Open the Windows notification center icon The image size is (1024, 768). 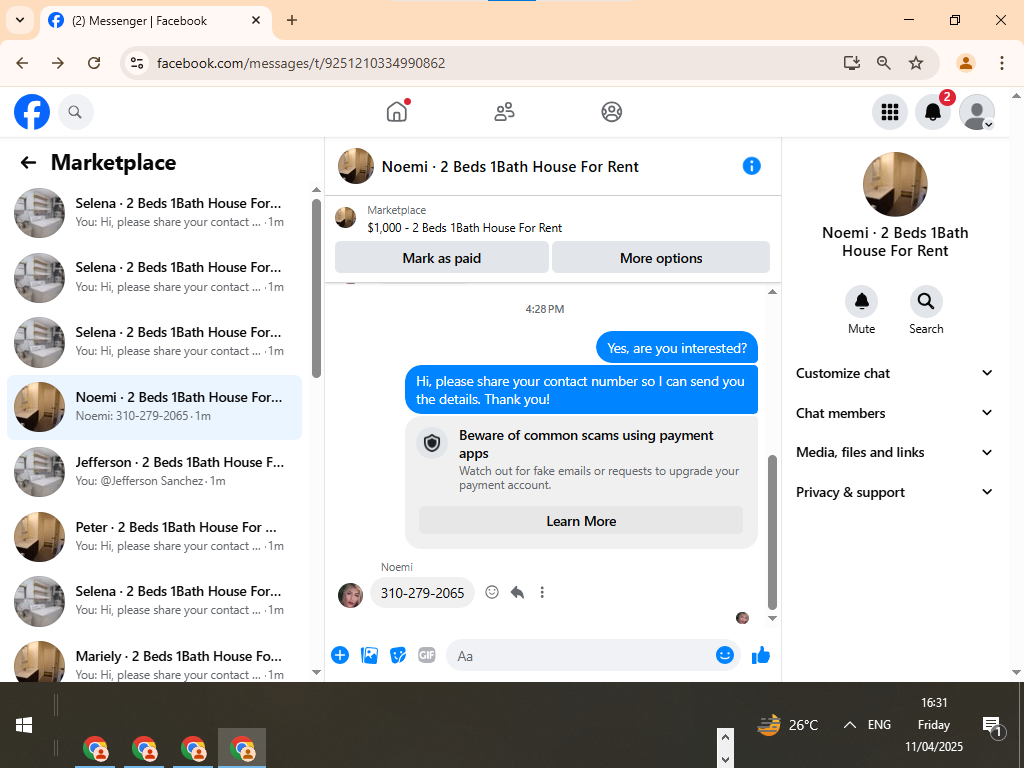click(992, 725)
